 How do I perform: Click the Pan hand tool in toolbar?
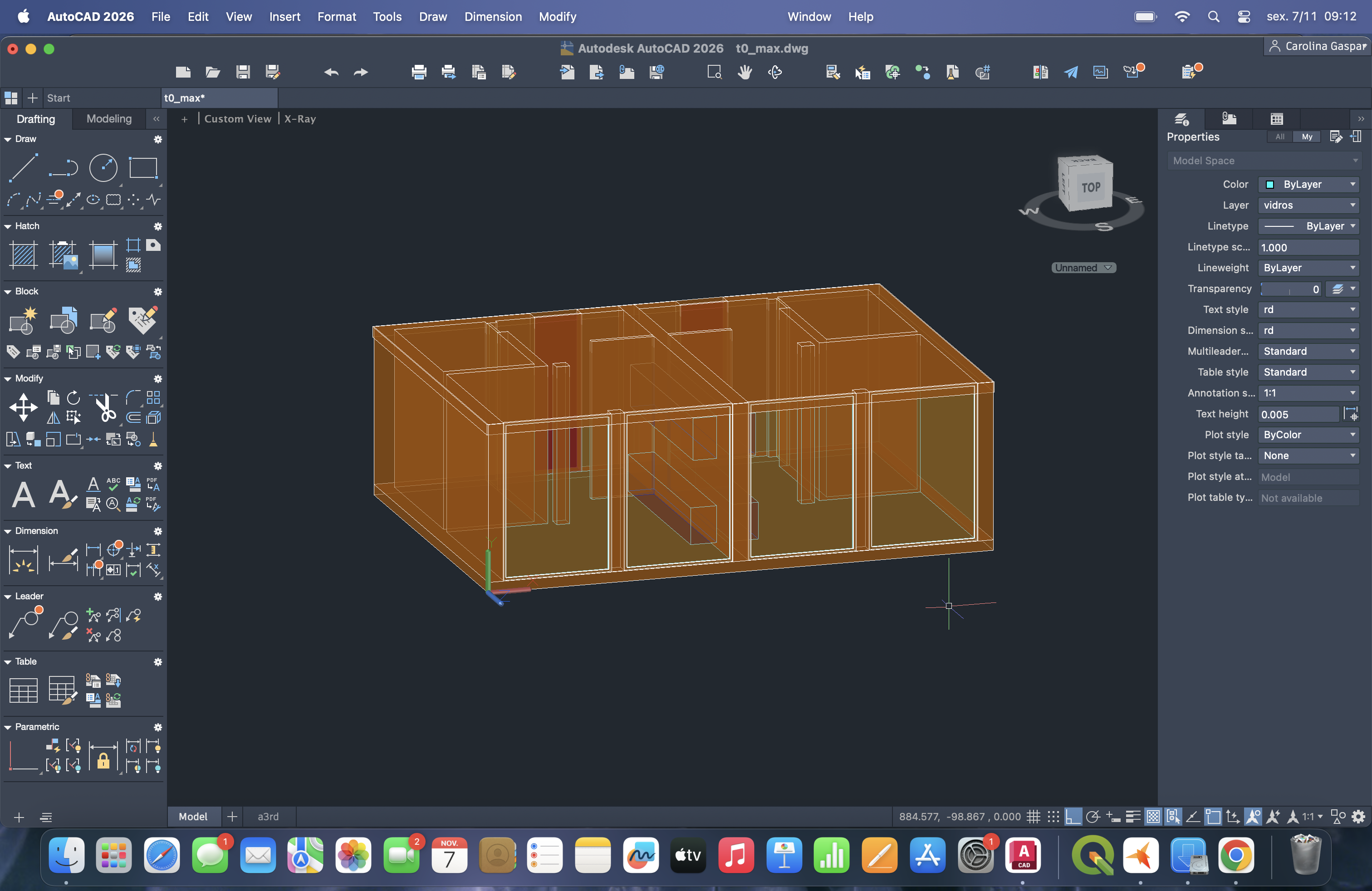745,72
